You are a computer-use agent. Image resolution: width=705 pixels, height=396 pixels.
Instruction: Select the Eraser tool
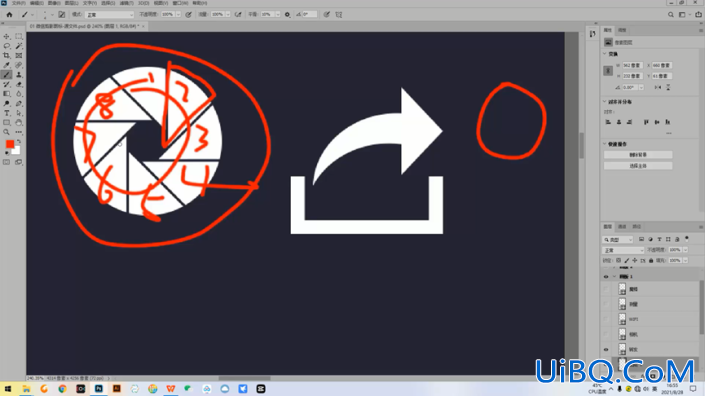pyautogui.click(x=18, y=85)
